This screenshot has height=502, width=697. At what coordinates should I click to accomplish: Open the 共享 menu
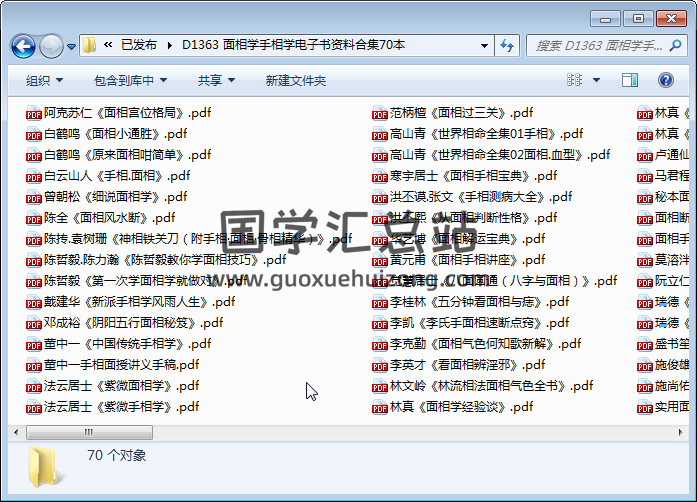tap(216, 80)
